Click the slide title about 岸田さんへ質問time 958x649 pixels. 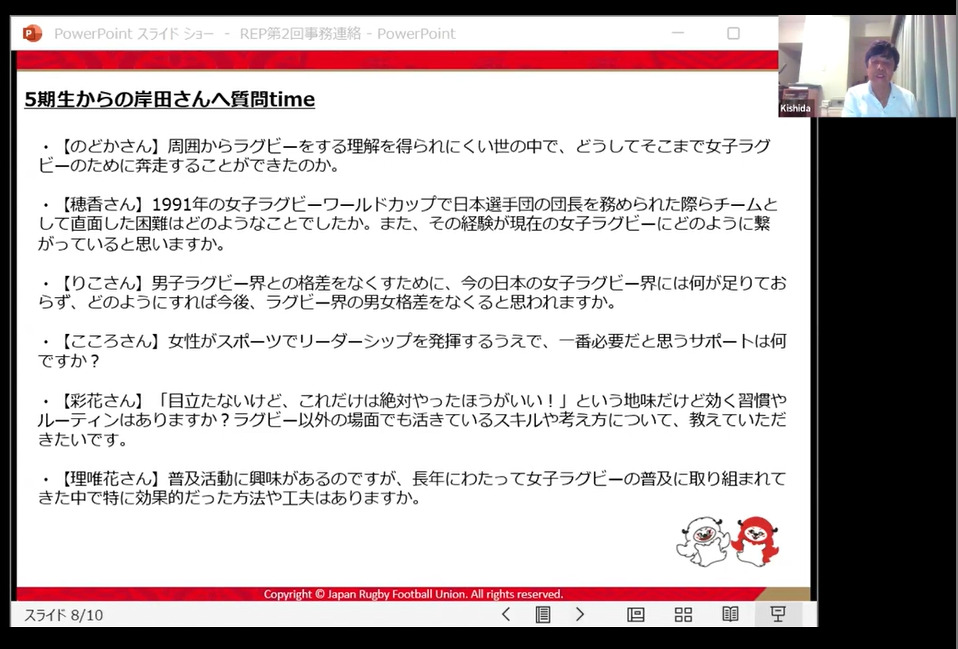click(170, 99)
